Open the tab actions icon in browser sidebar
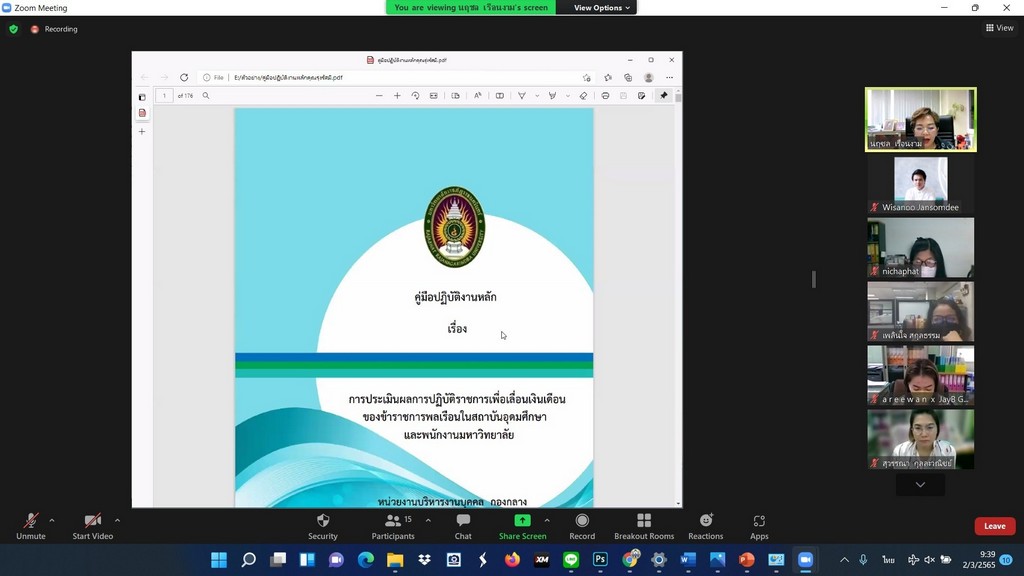The image size is (1024, 576). tap(142, 97)
